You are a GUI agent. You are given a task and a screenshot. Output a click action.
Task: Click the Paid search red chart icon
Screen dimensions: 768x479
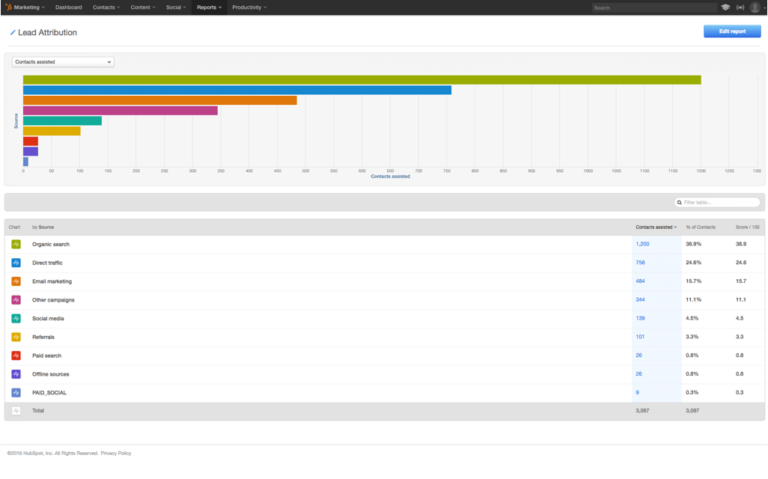click(16, 355)
